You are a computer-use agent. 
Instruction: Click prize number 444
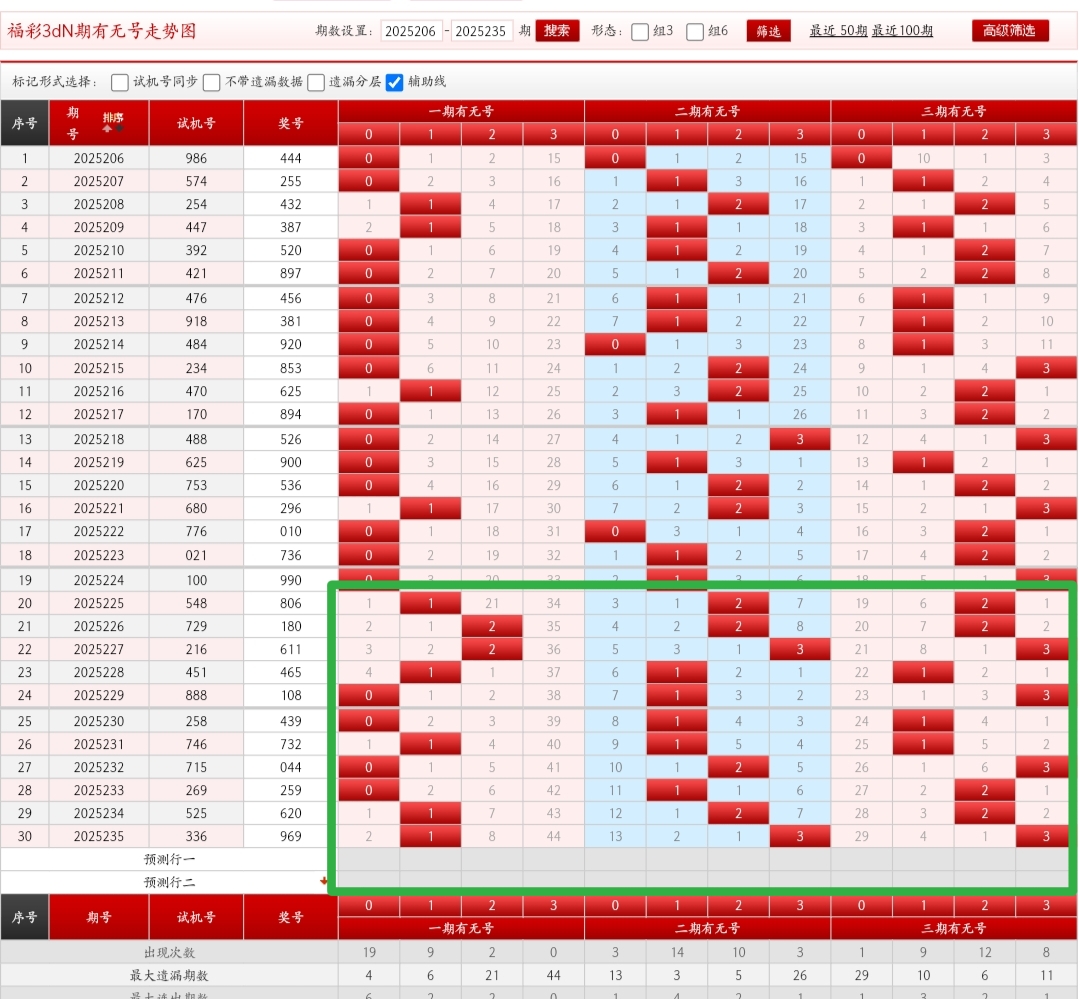click(291, 158)
